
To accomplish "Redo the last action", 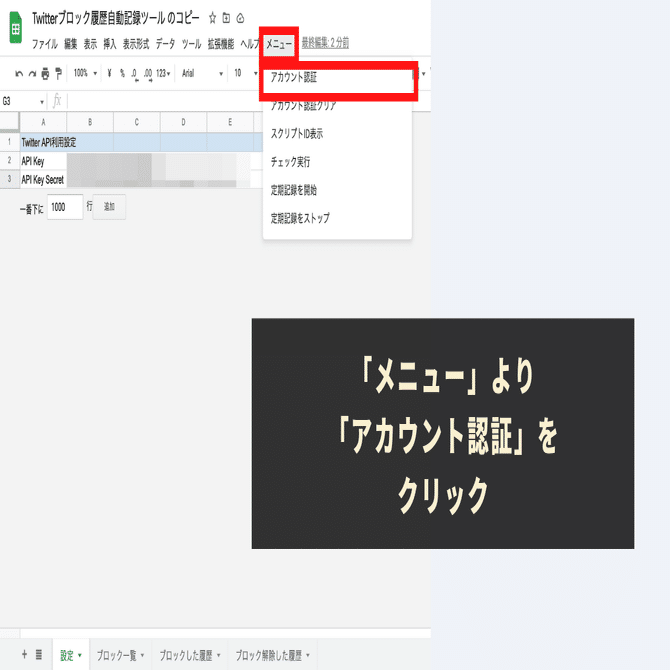I will [32, 73].
